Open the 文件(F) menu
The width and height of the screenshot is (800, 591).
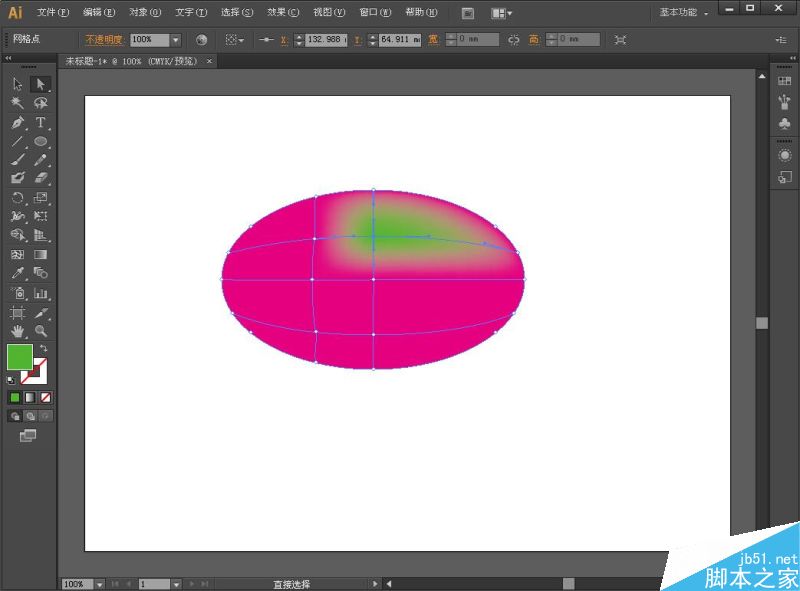point(53,12)
